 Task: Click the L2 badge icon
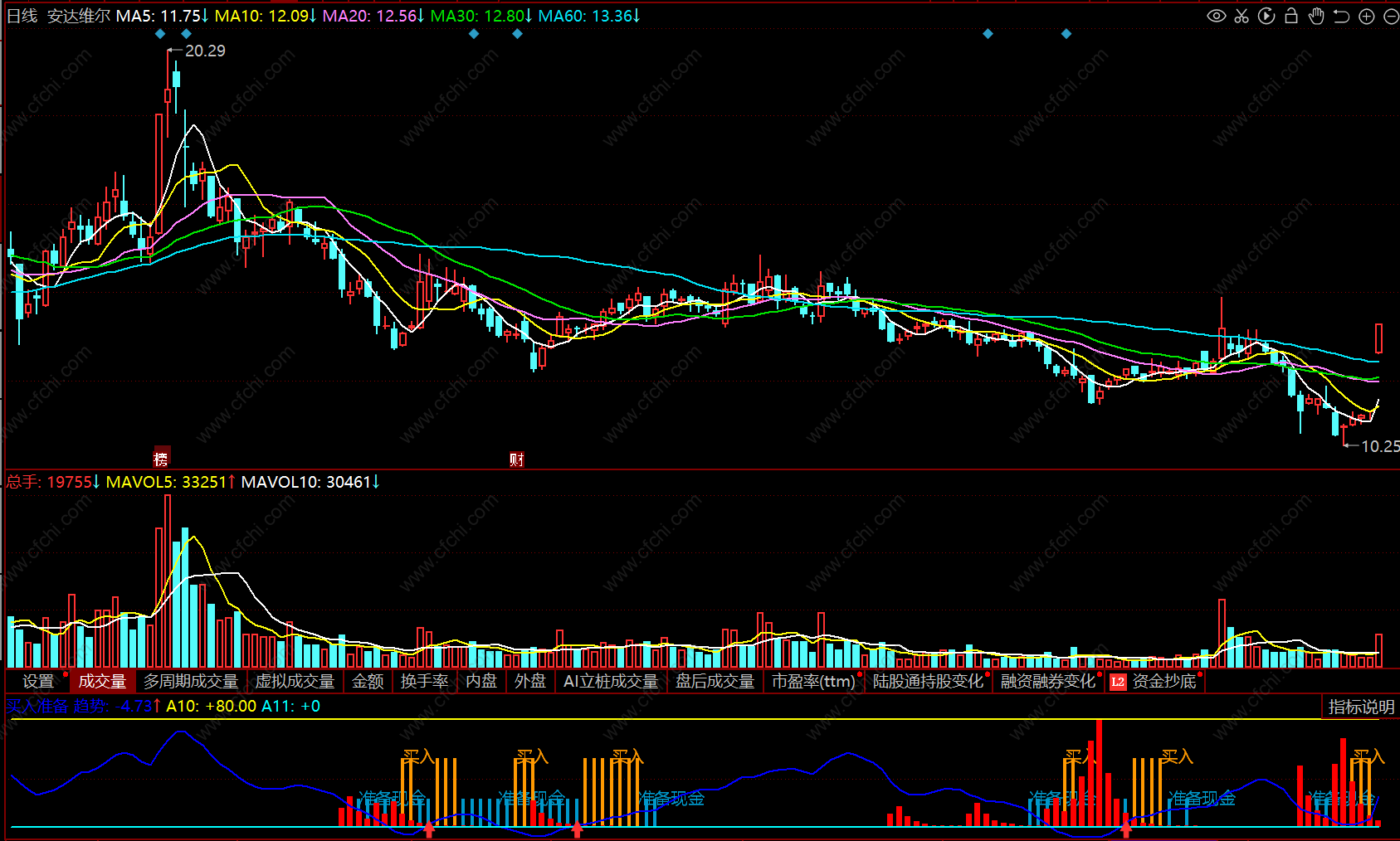click(x=1118, y=682)
